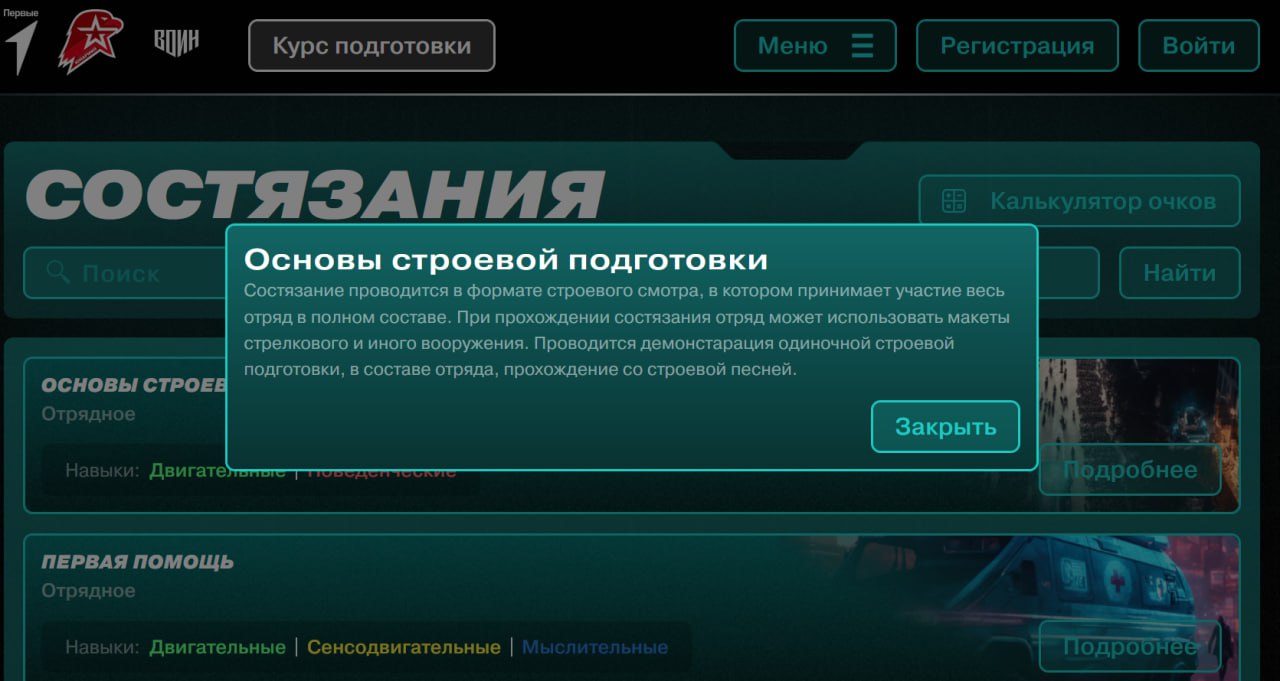Click the Первые arrow logo
The width and height of the screenshot is (1280, 681).
click(21, 43)
